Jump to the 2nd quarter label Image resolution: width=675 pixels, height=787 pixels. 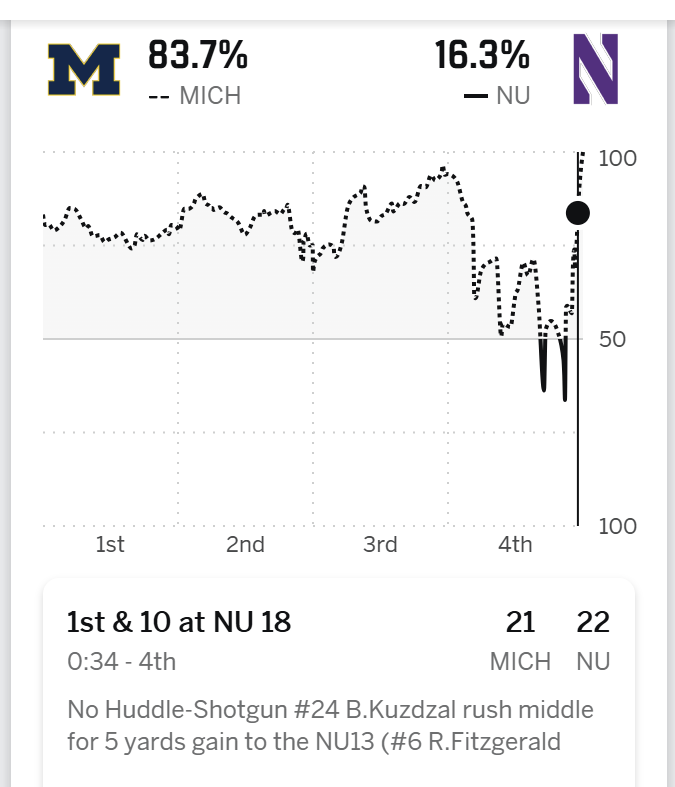[245, 544]
